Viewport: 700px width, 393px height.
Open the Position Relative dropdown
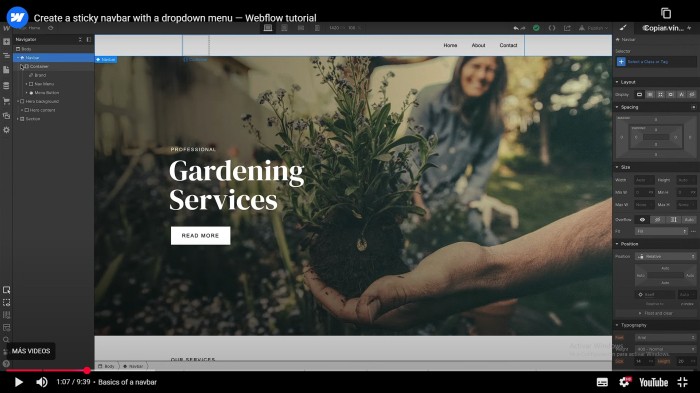[x=666, y=256]
